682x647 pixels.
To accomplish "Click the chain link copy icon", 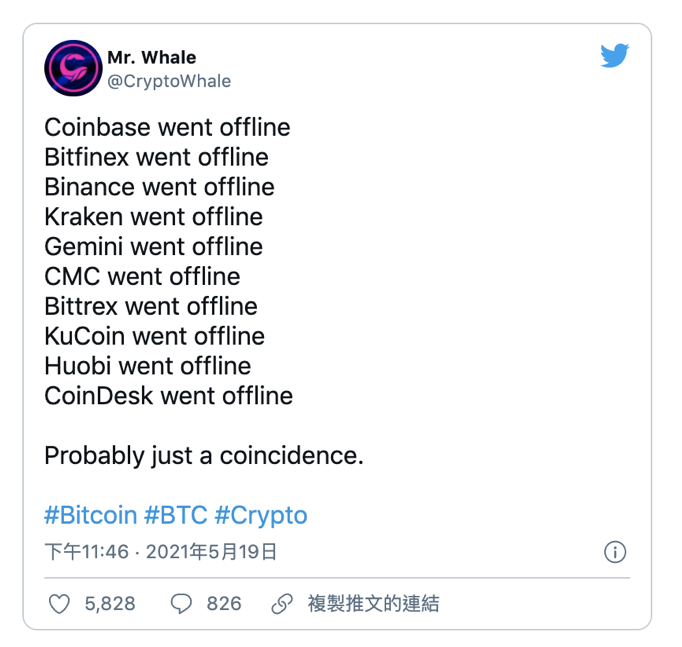I will point(282,604).
